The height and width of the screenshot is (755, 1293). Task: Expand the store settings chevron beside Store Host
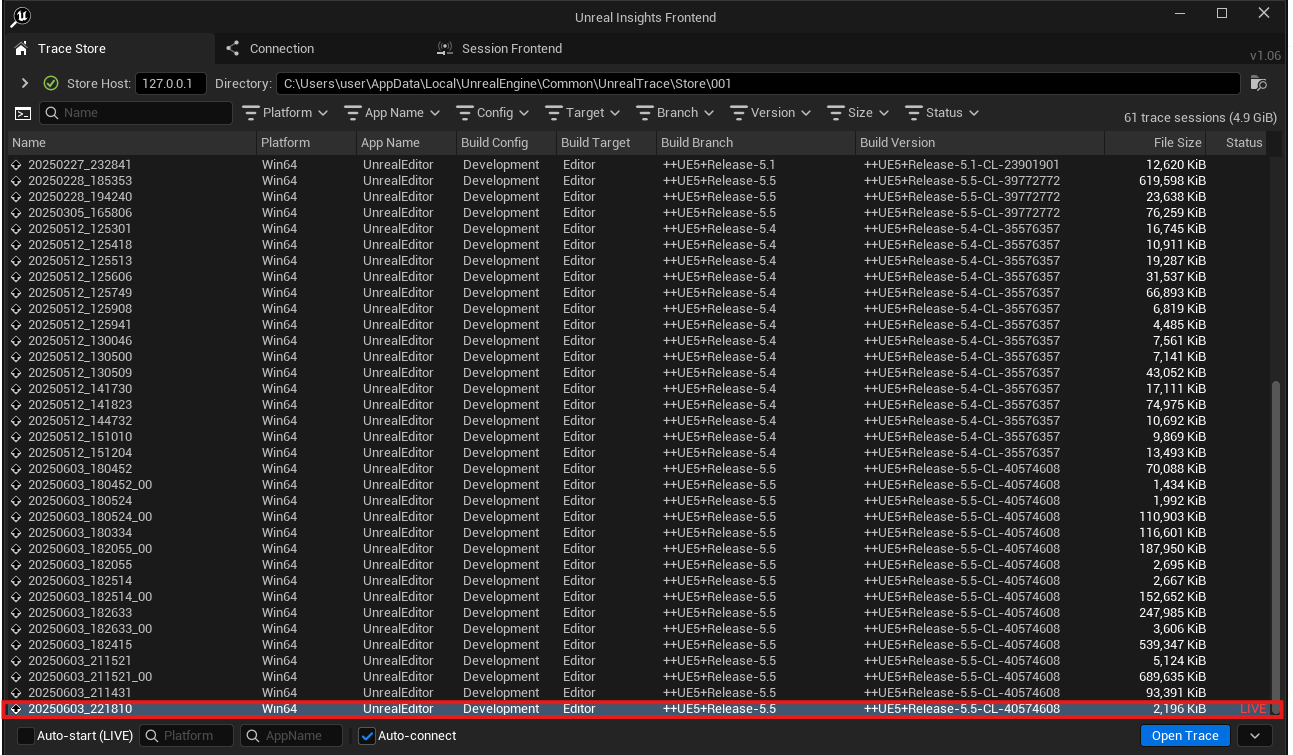[x=25, y=83]
